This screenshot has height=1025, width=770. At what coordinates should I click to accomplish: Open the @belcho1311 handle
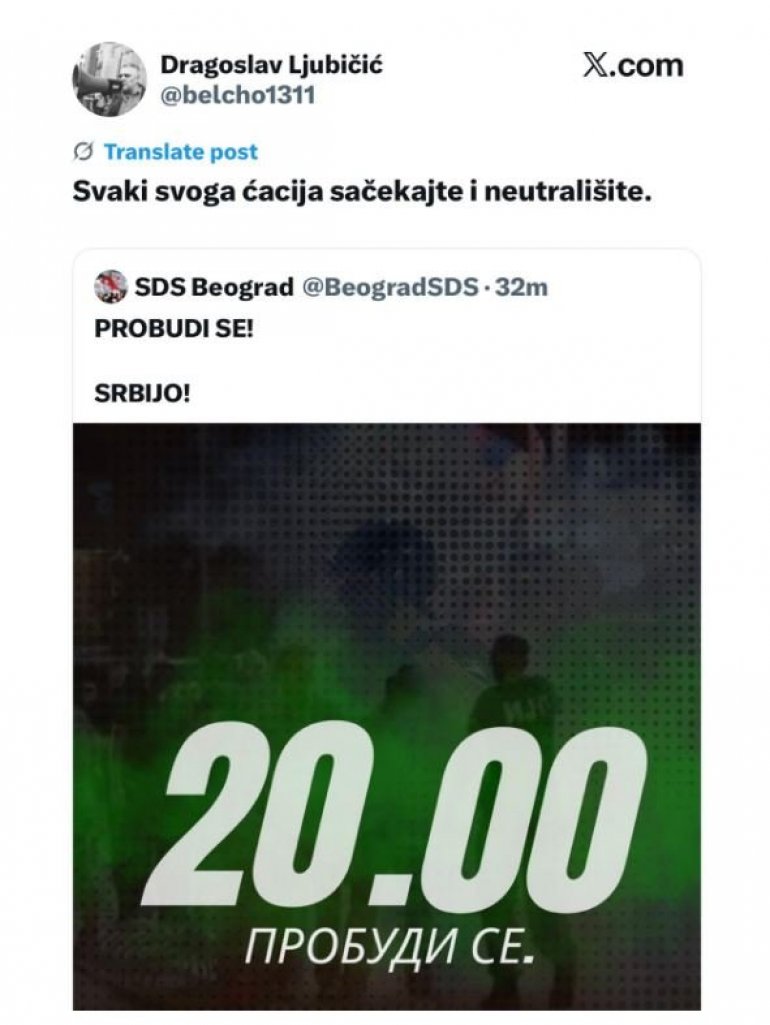pos(238,95)
